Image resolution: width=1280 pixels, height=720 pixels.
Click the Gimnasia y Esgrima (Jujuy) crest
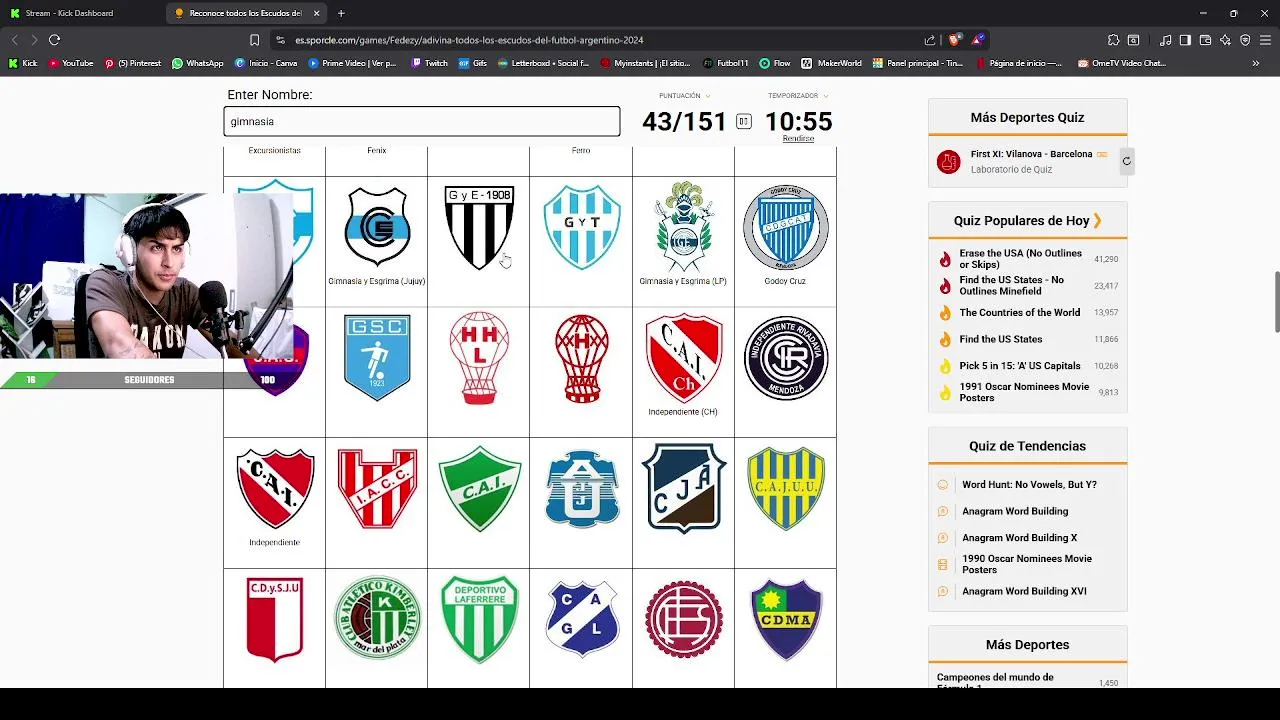click(x=377, y=226)
